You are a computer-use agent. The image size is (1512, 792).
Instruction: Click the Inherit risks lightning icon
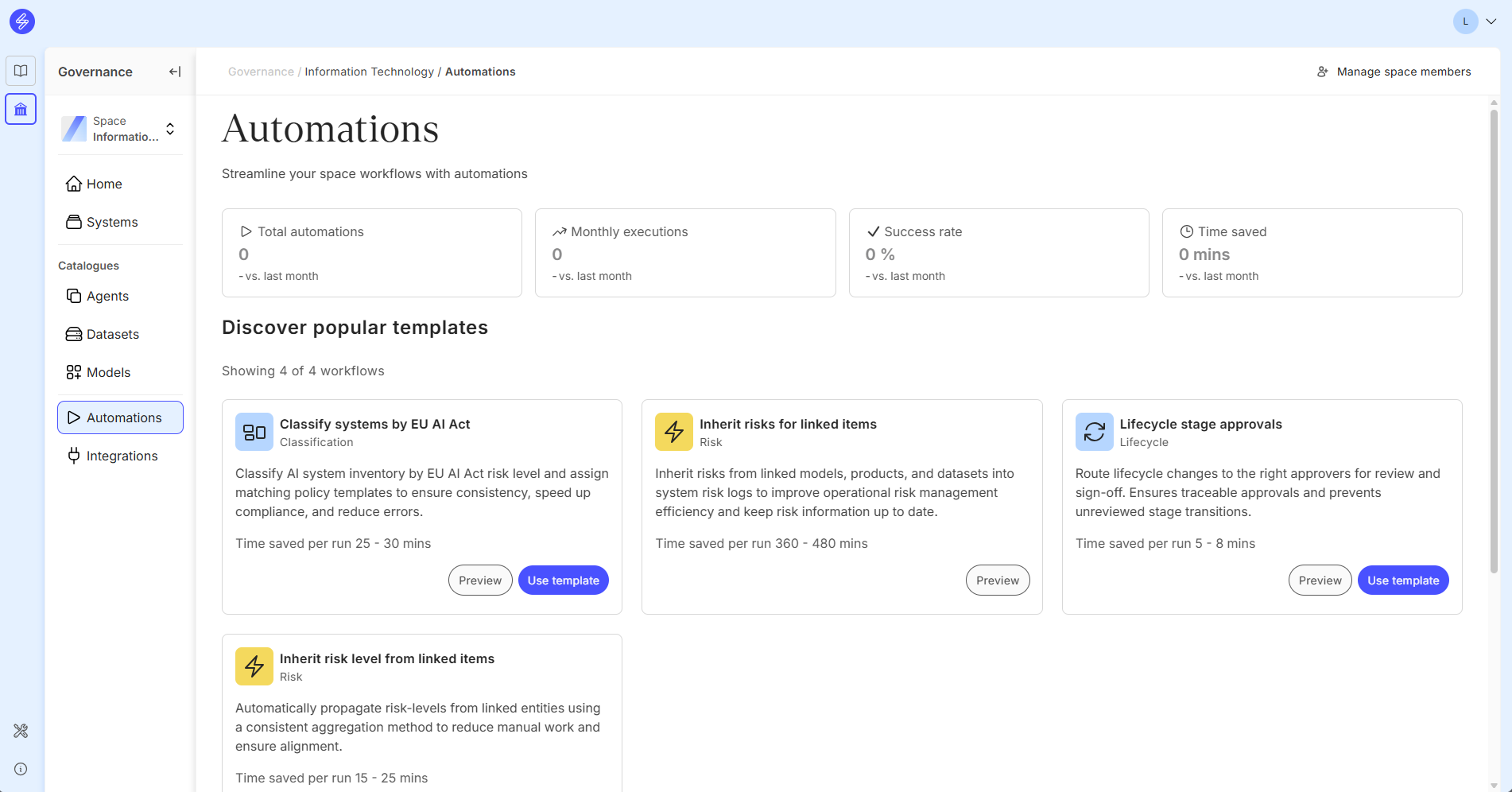tap(673, 432)
